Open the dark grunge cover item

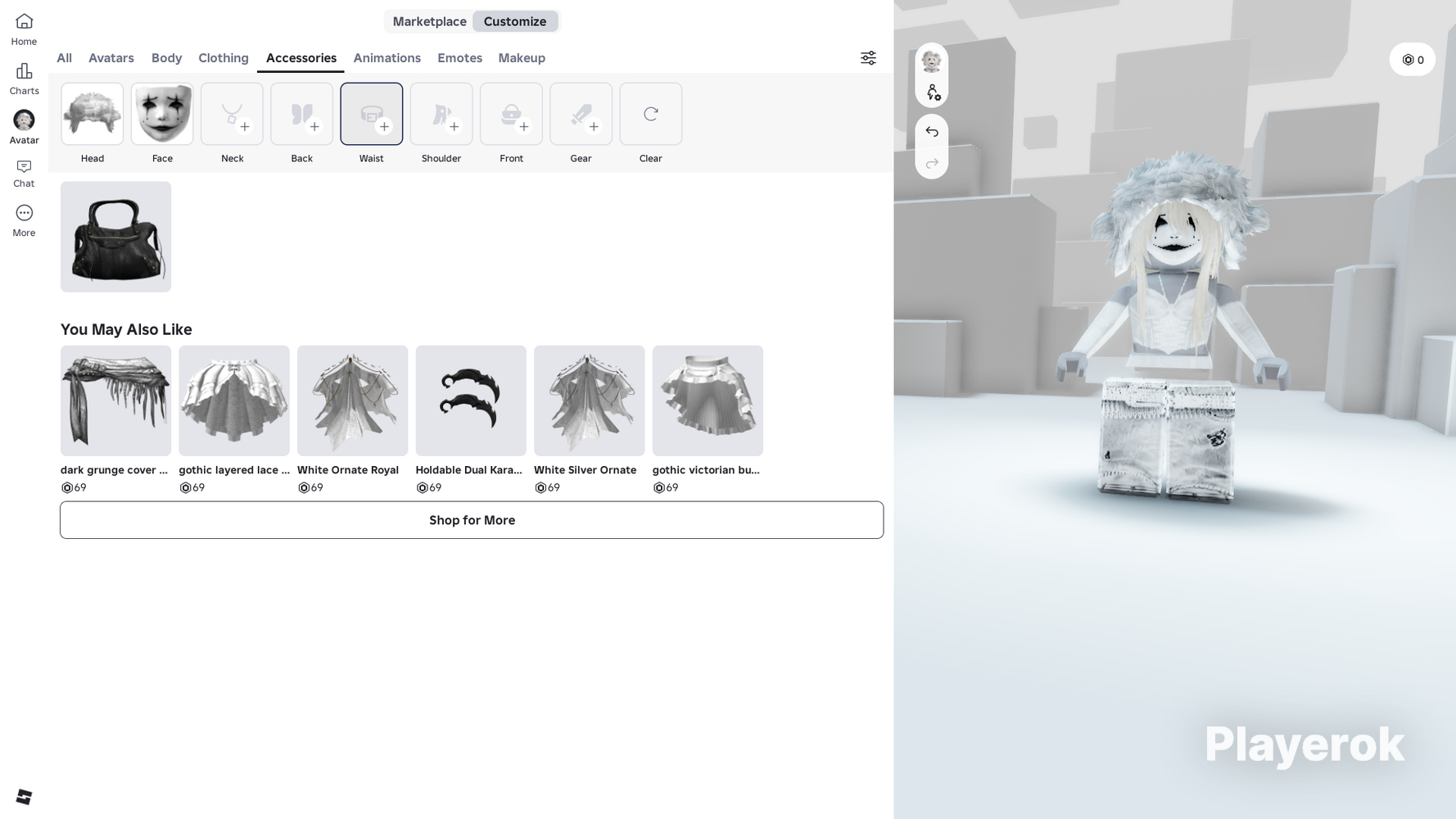pyautogui.click(x=115, y=400)
